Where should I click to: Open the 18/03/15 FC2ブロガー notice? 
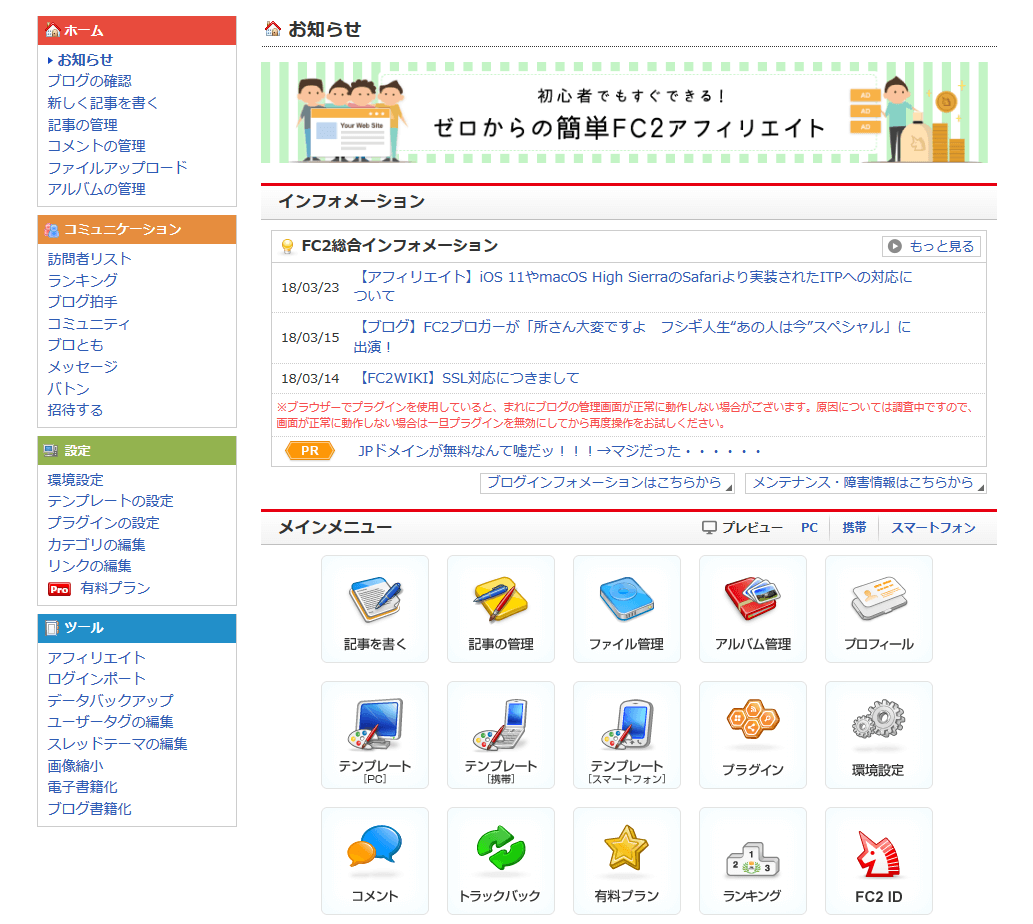[x=632, y=337]
